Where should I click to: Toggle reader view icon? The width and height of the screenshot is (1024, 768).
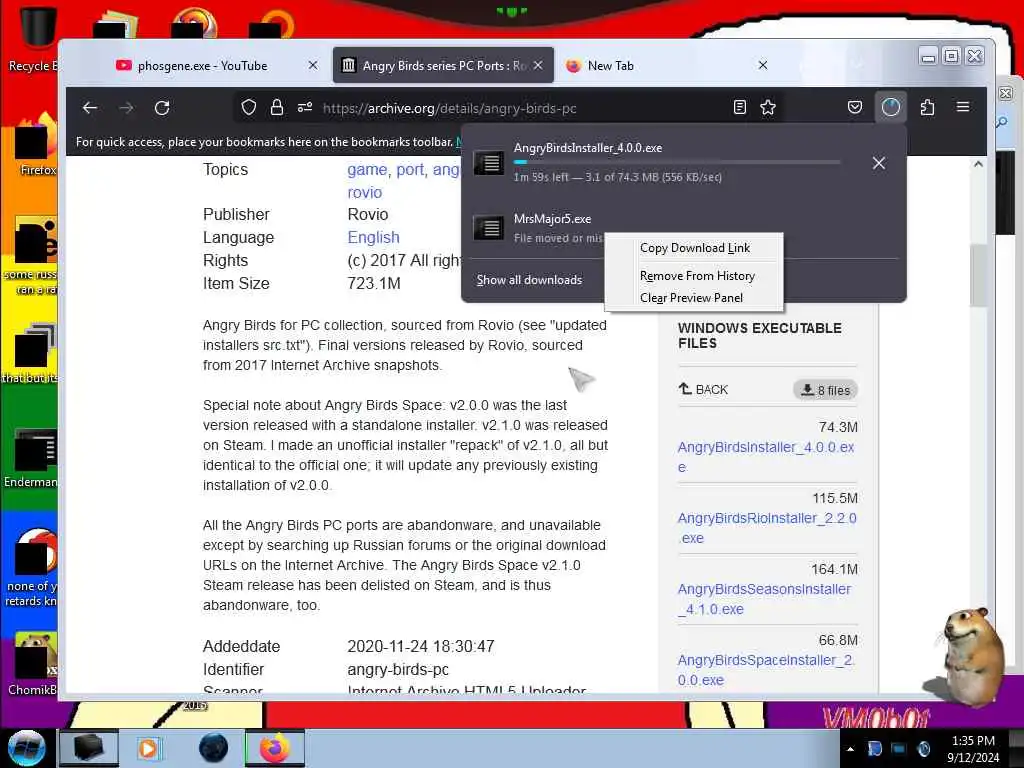tap(739, 107)
